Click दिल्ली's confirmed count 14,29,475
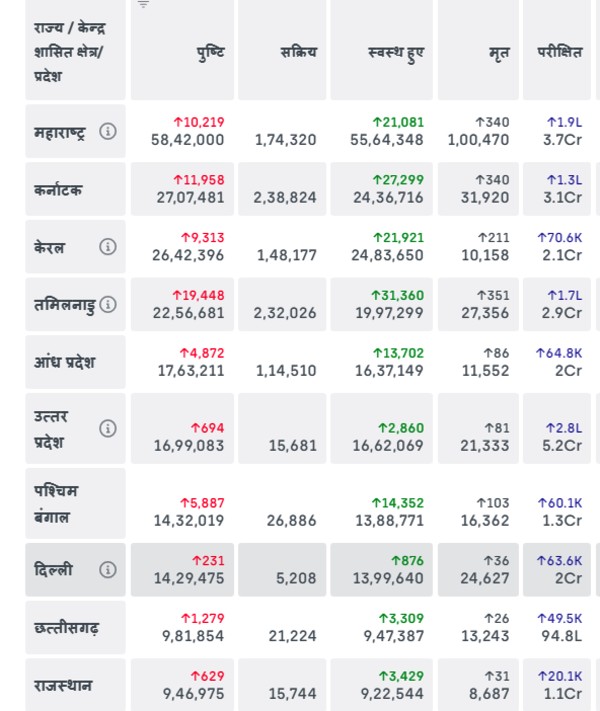 click(190, 578)
